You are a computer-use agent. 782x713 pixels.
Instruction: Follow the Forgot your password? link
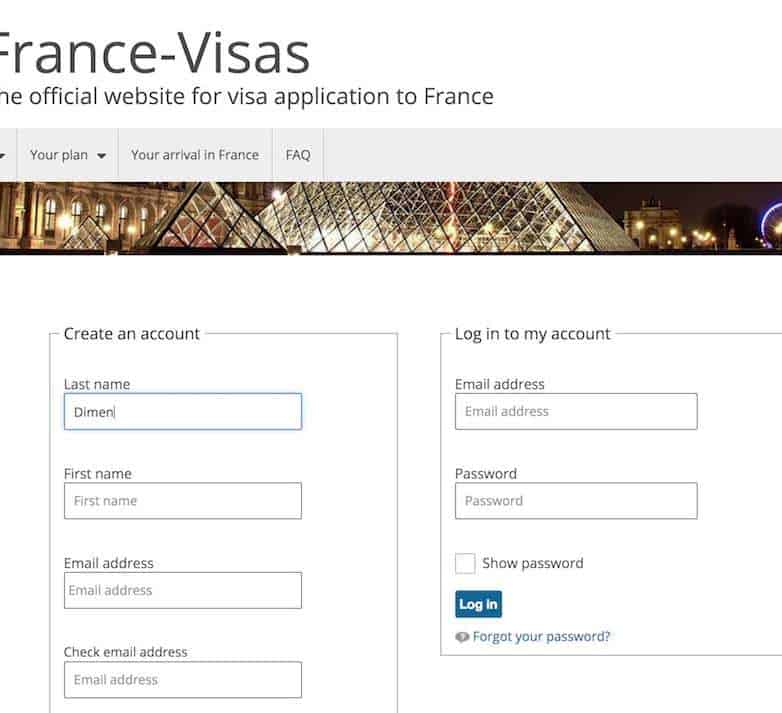pyautogui.click(x=541, y=637)
